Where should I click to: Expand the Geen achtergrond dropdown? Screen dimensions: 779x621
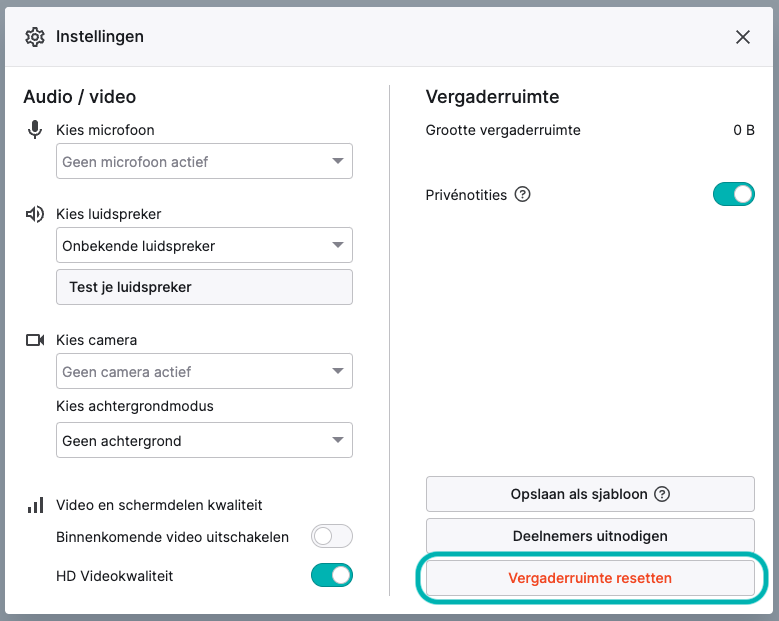point(204,440)
